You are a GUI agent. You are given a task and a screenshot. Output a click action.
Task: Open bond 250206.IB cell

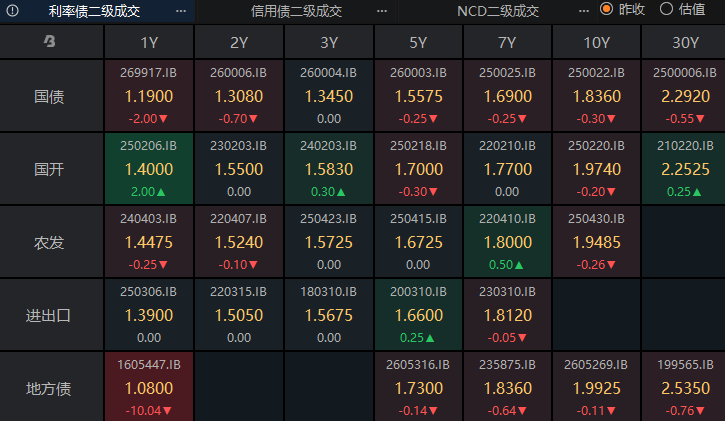click(x=149, y=169)
